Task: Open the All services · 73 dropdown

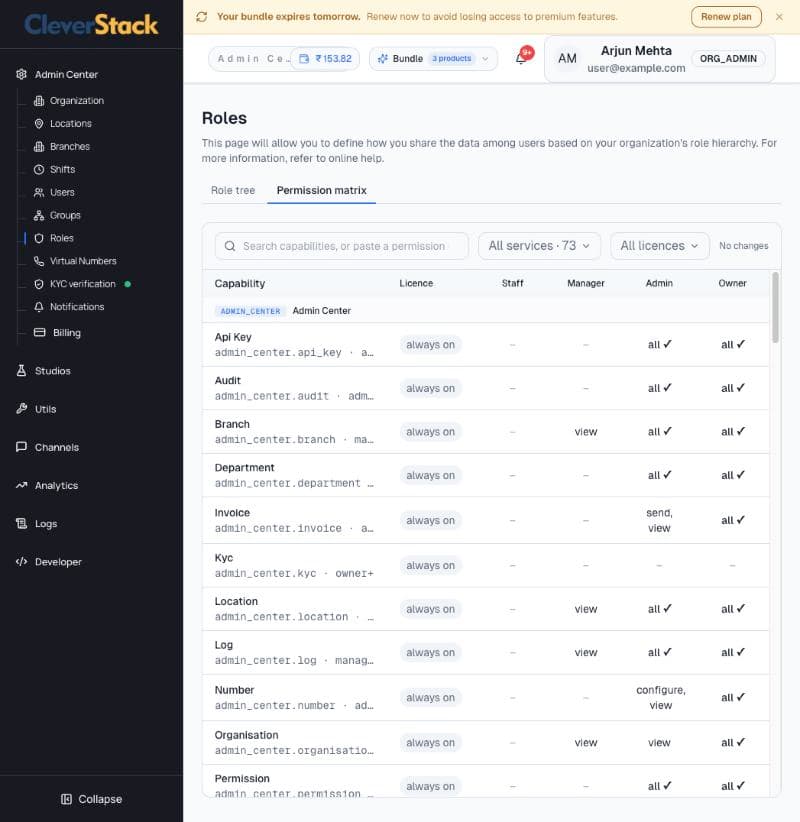Action: (539, 246)
